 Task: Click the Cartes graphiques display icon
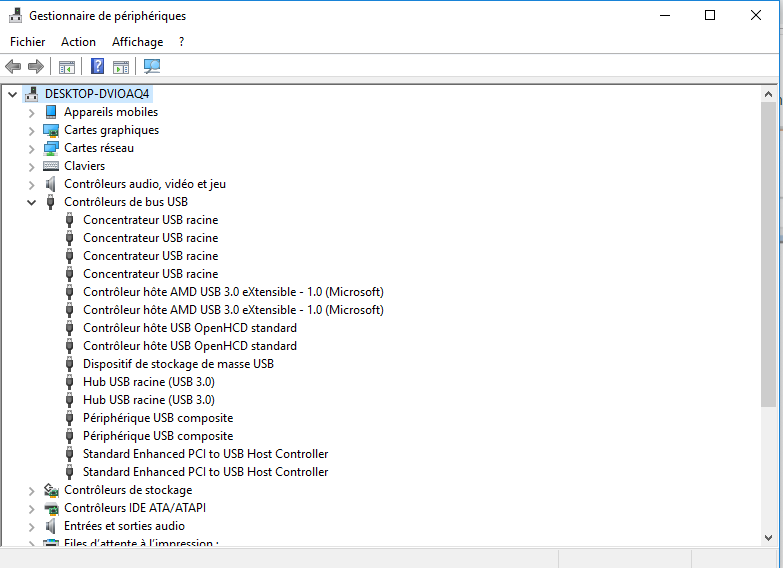click(50, 130)
